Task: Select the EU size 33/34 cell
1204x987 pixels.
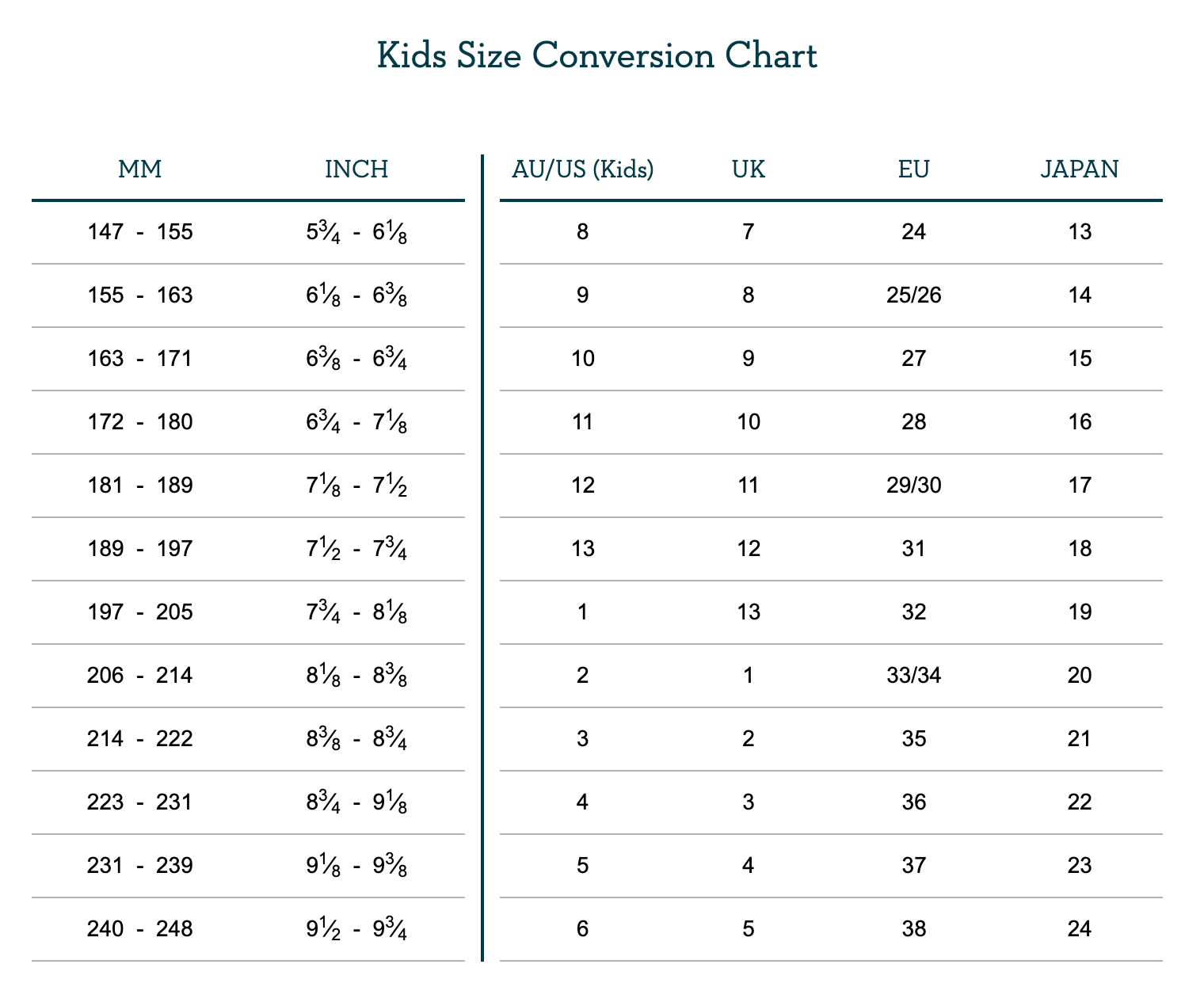Action: tap(914, 676)
